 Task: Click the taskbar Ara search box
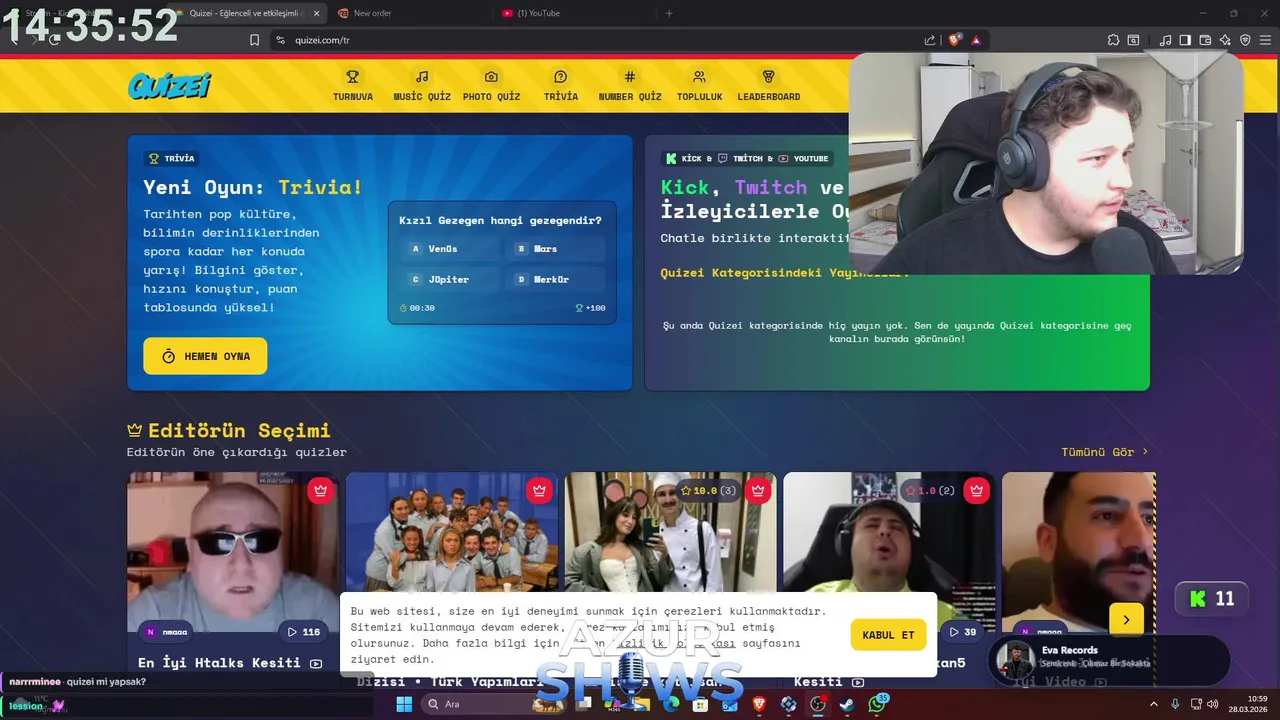[x=495, y=704]
